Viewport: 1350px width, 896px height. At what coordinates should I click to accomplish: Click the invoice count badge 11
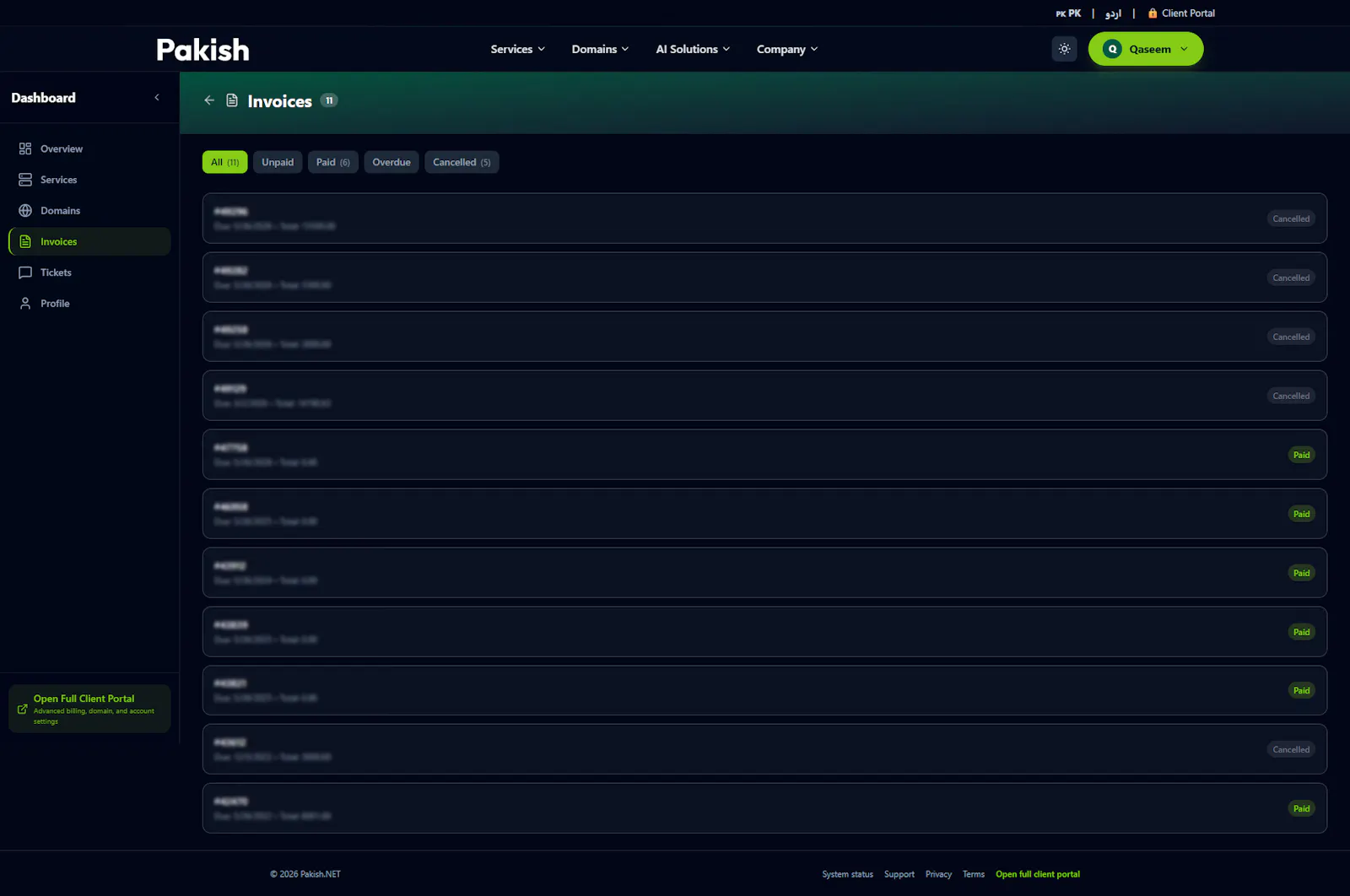(329, 100)
